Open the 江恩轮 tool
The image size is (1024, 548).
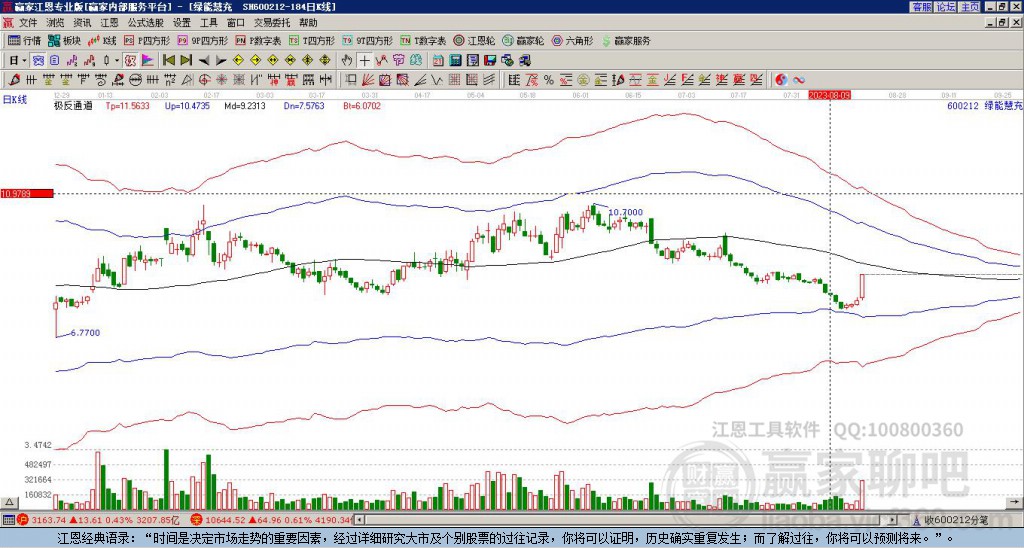click(x=474, y=40)
